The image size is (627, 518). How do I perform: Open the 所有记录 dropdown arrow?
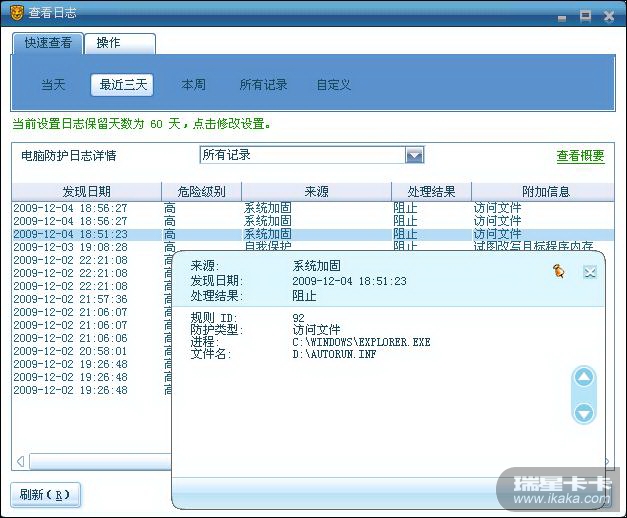414,155
